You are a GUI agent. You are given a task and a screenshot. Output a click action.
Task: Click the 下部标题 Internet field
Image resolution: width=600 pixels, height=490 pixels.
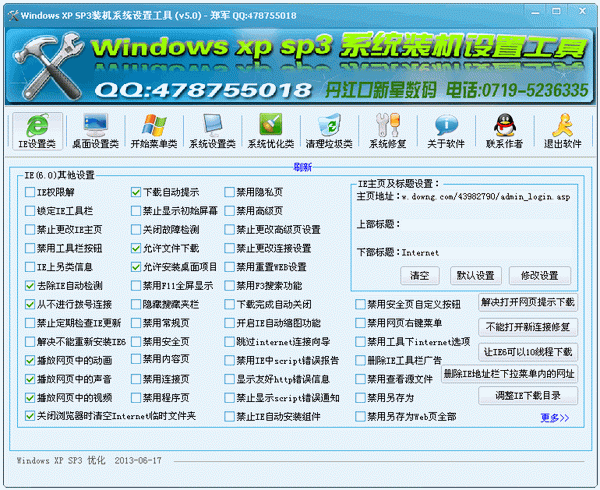486,252
